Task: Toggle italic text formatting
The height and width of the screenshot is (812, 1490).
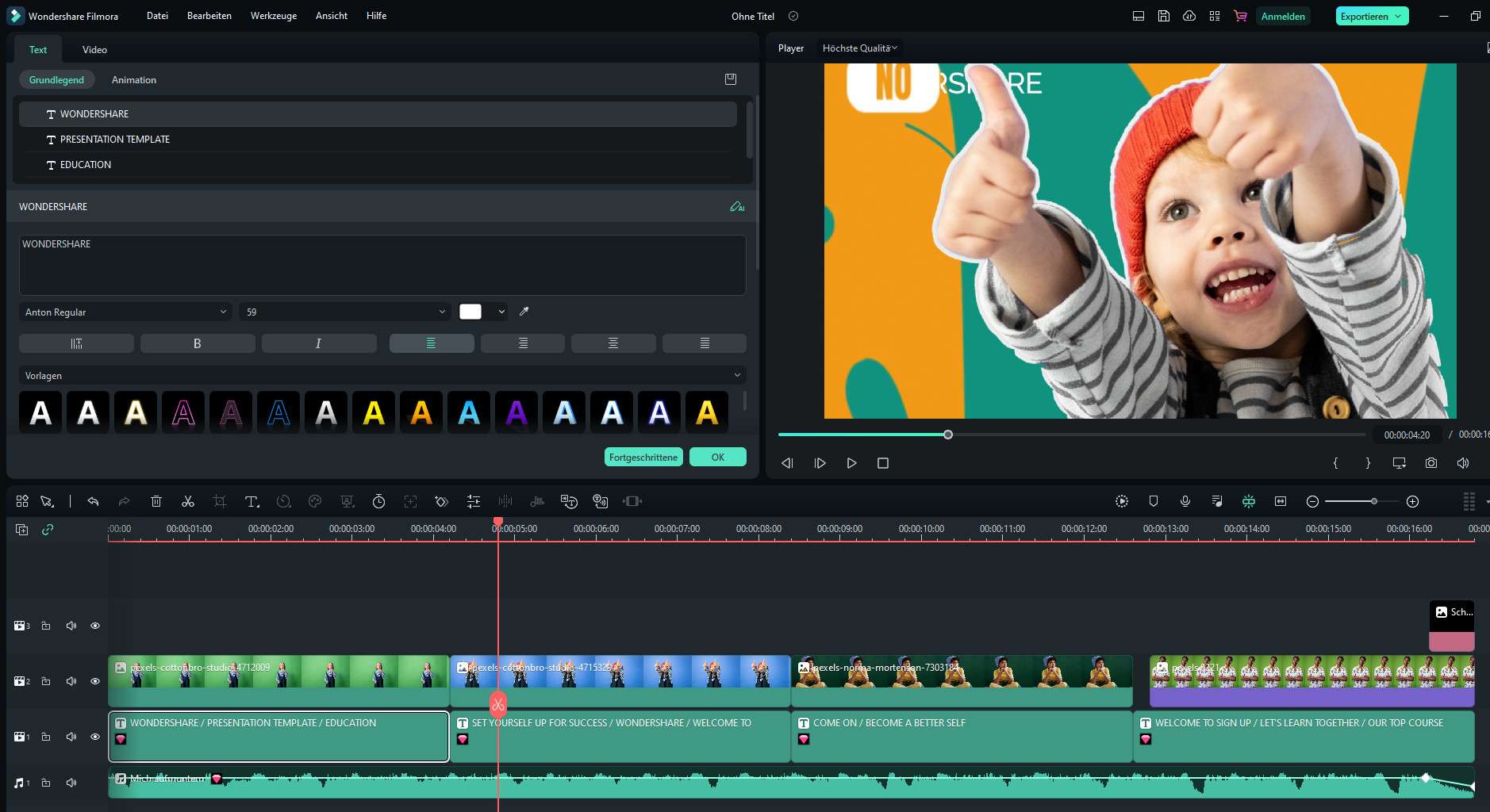Action: (x=319, y=343)
